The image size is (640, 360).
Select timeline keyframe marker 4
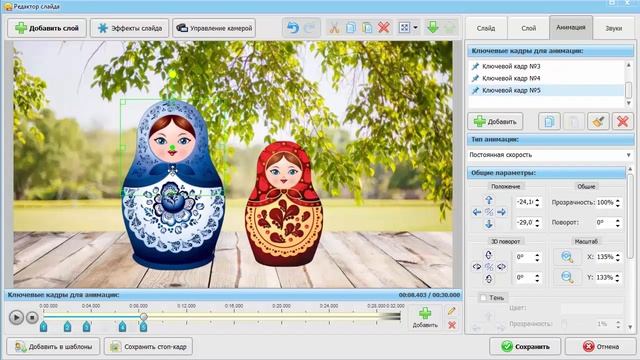[122, 327]
